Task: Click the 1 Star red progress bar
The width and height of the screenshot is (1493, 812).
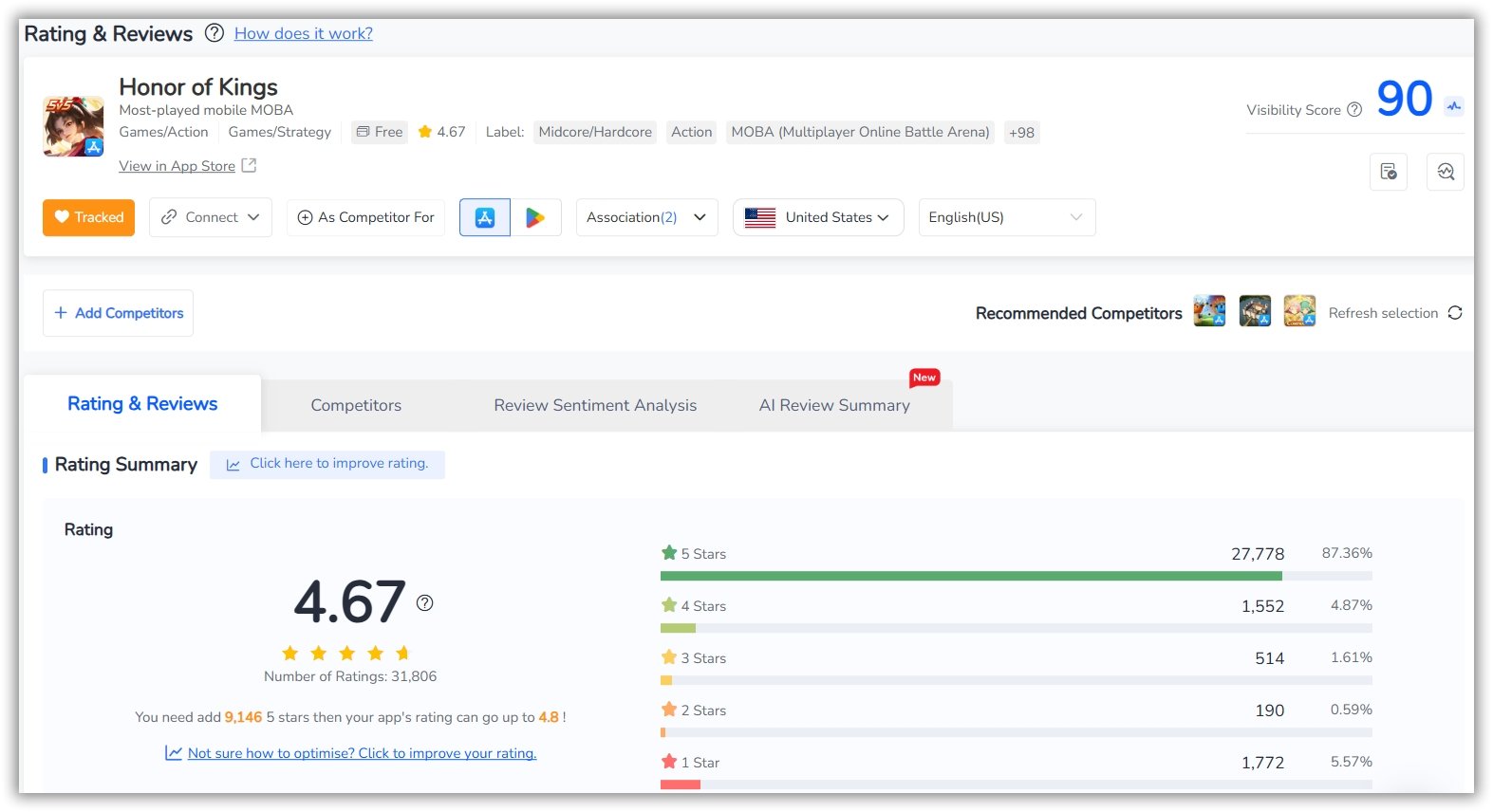Action: click(681, 784)
